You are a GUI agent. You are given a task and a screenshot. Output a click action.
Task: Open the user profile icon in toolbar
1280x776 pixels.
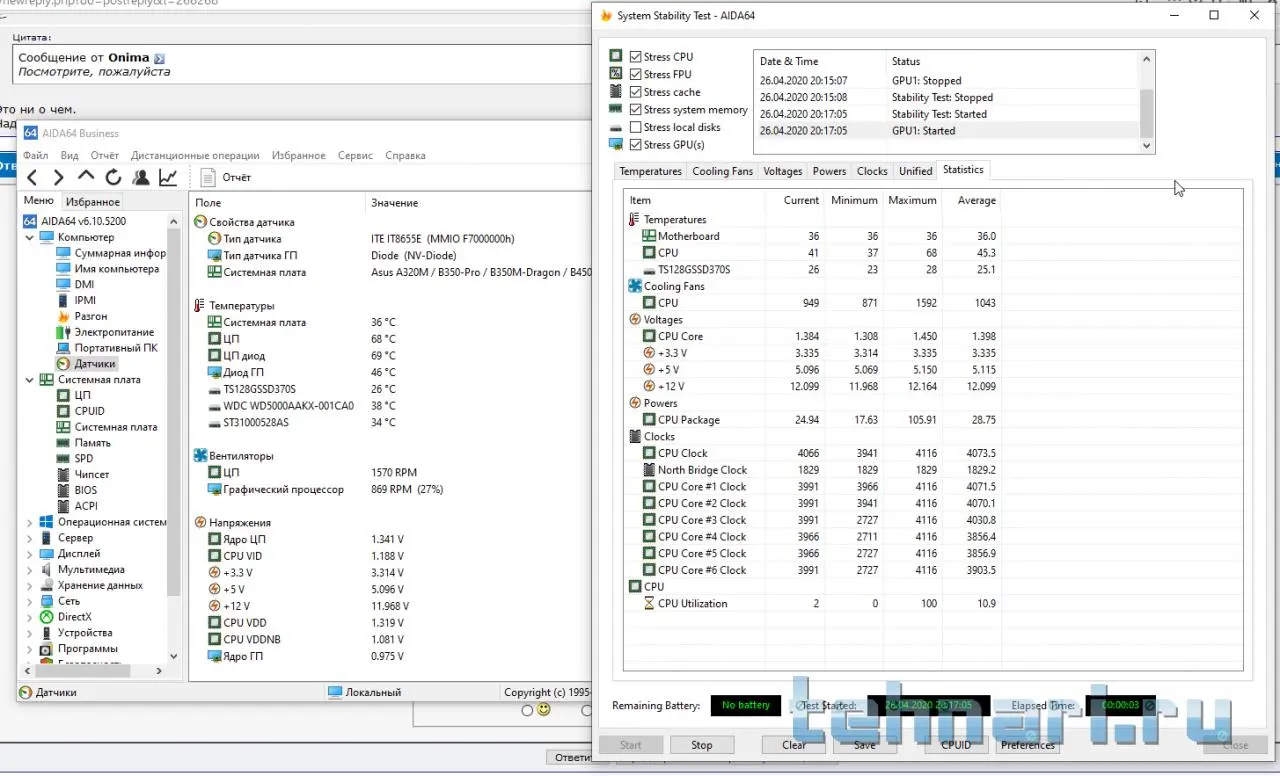coord(141,177)
